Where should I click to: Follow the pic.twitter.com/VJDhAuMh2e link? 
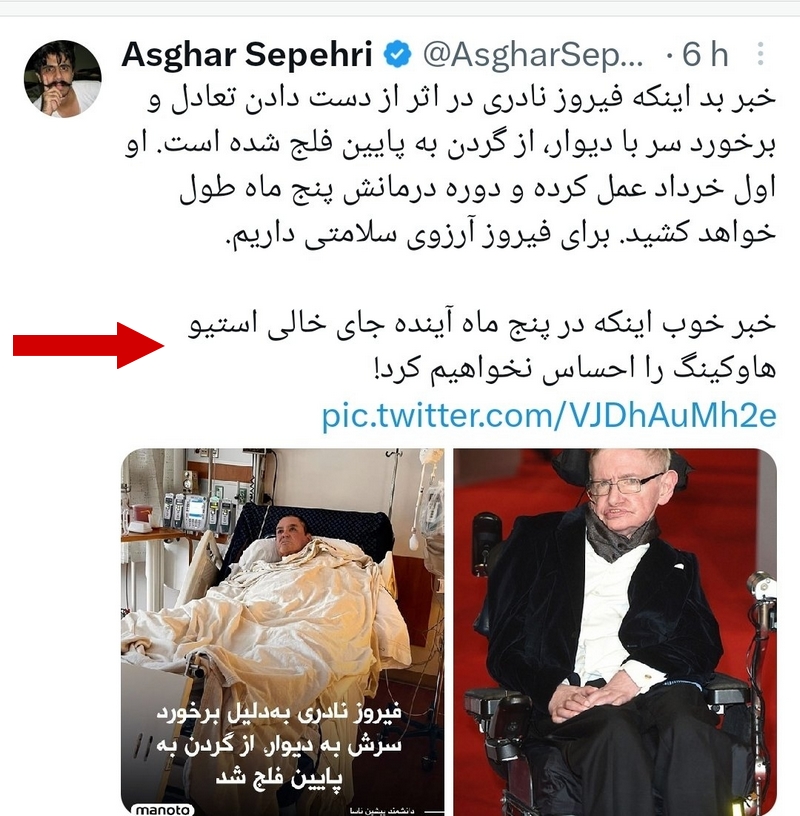click(549, 415)
